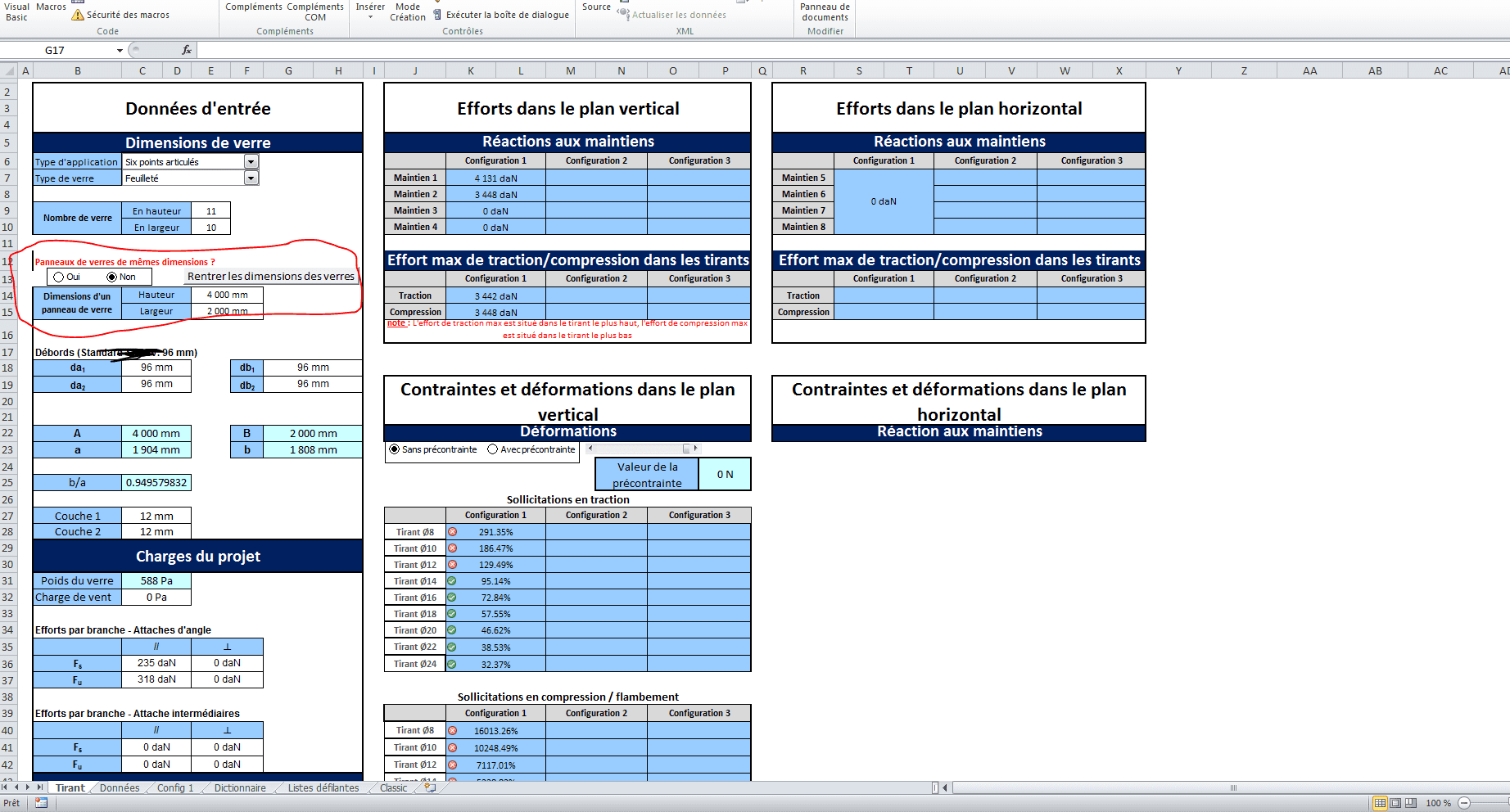
Task: Click the Poids du verre value 588 Pa
Action: [156, 581]
